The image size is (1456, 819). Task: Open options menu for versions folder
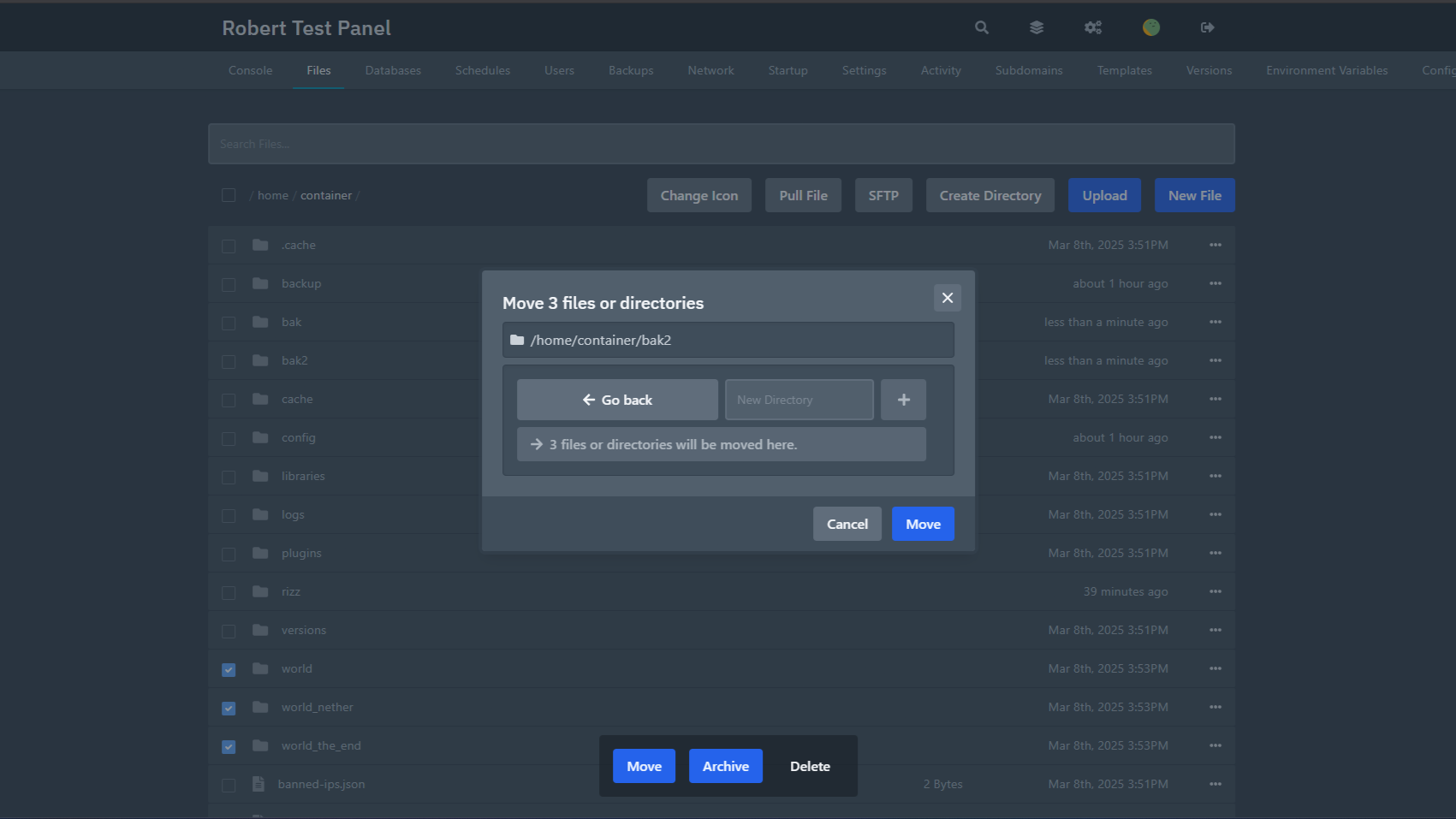1215,630
